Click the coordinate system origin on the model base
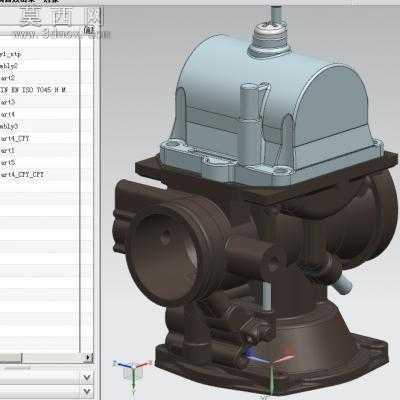 (x=272, y=364)
